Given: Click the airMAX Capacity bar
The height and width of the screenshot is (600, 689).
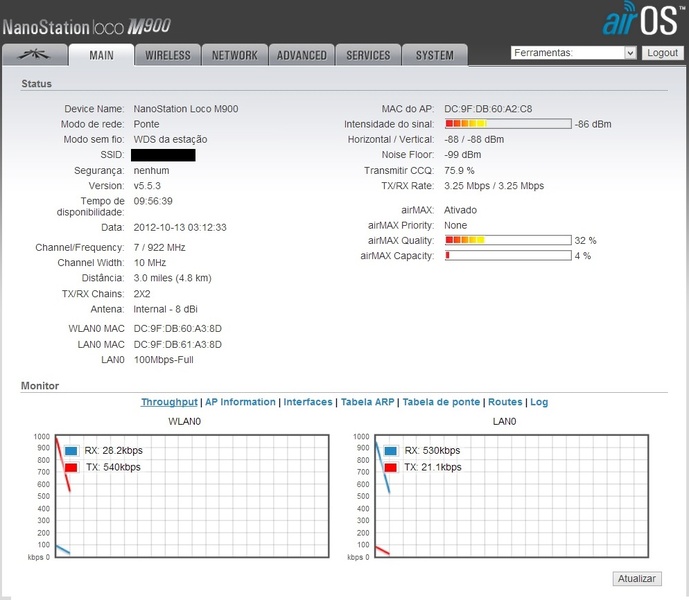Looking at the screenshot, I should click(x=508, y=255).
